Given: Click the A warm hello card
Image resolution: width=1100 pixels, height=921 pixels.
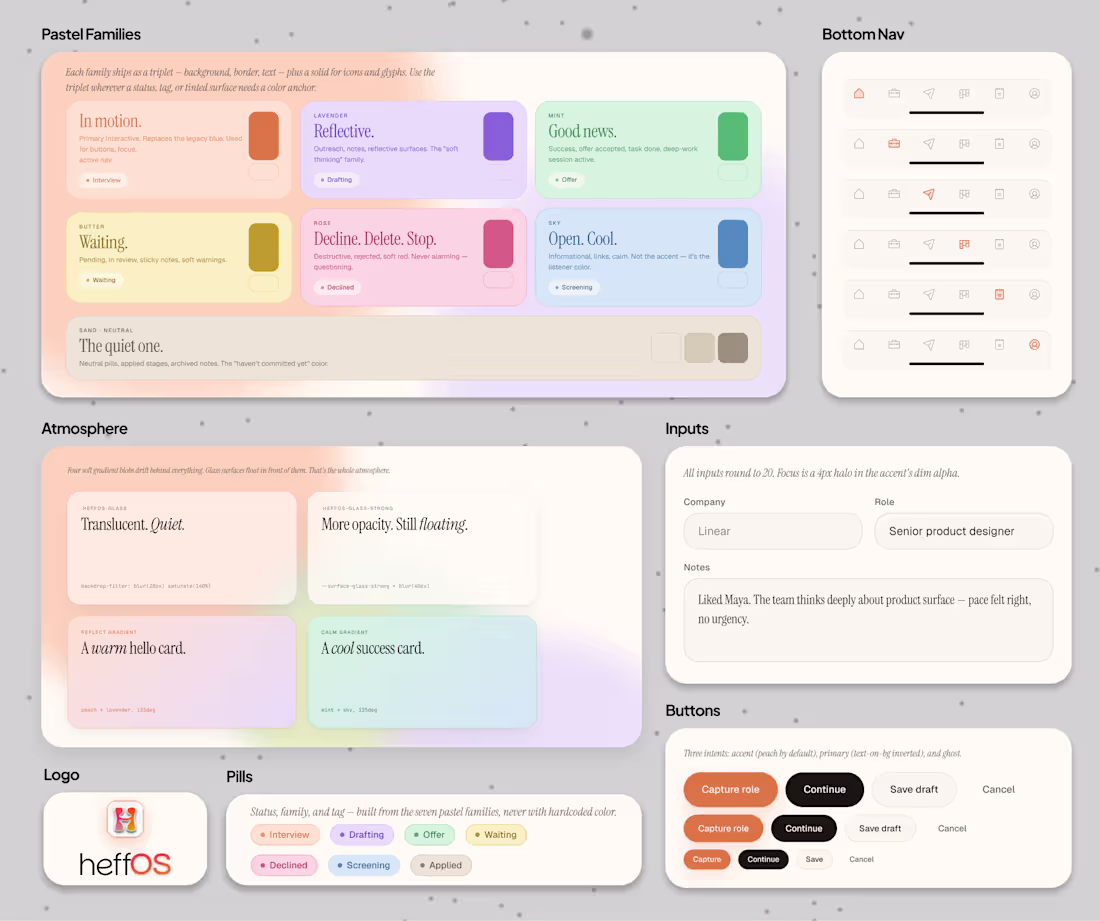Looking at the screenshot, I should (182, 672).
